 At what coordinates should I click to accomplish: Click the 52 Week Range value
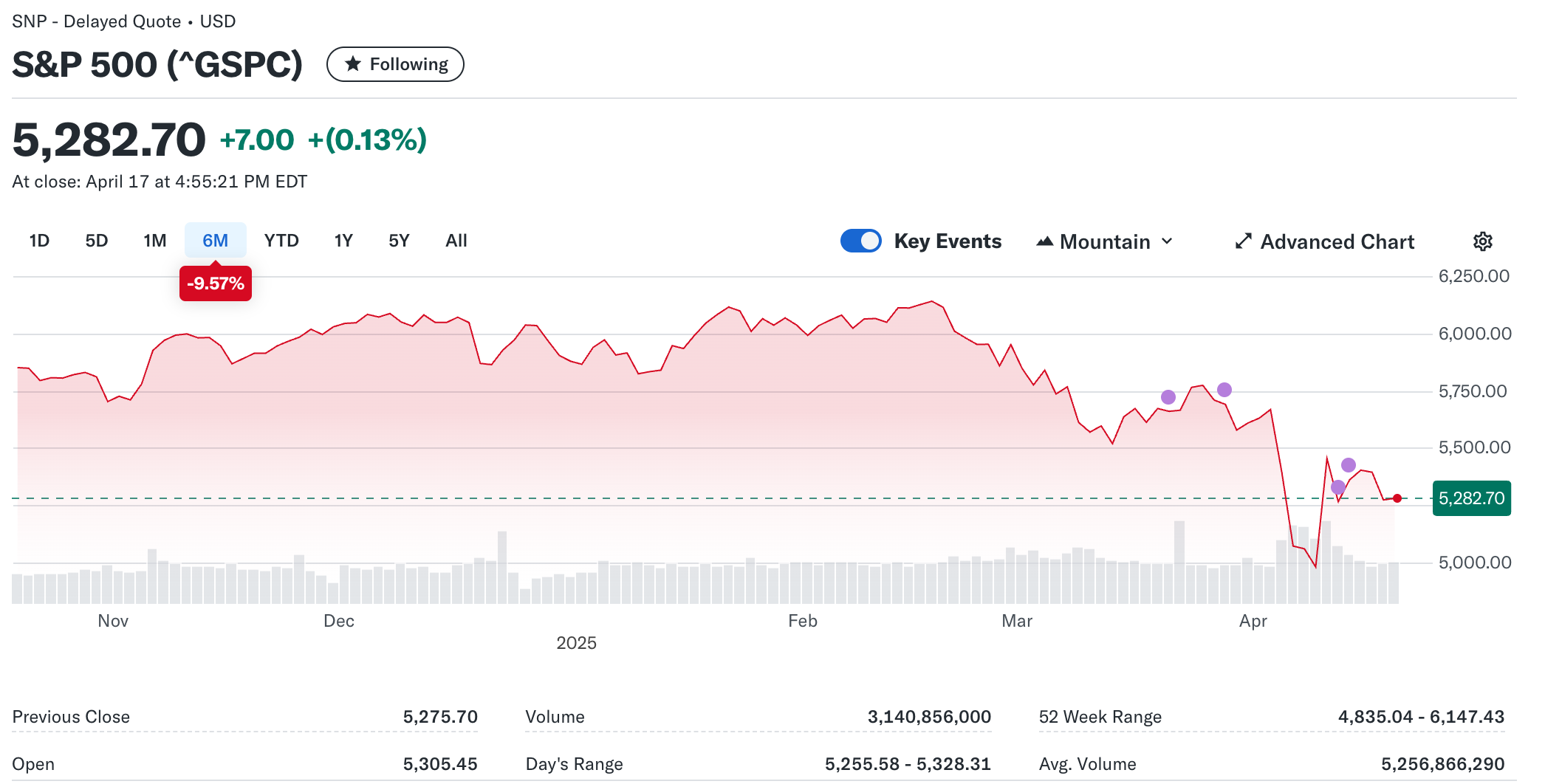click(x=1421, y=717)
